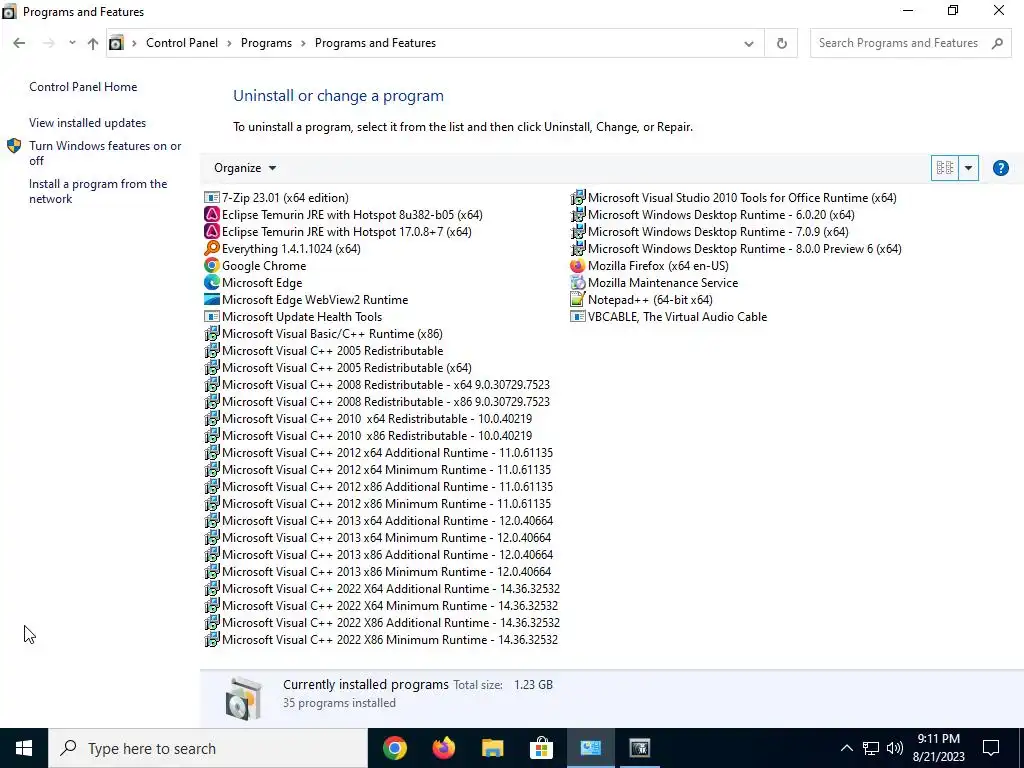The height and width of the screenshot is (768, 1024).
Task: Click the network icon in system tray
Action: pos(871,748)
